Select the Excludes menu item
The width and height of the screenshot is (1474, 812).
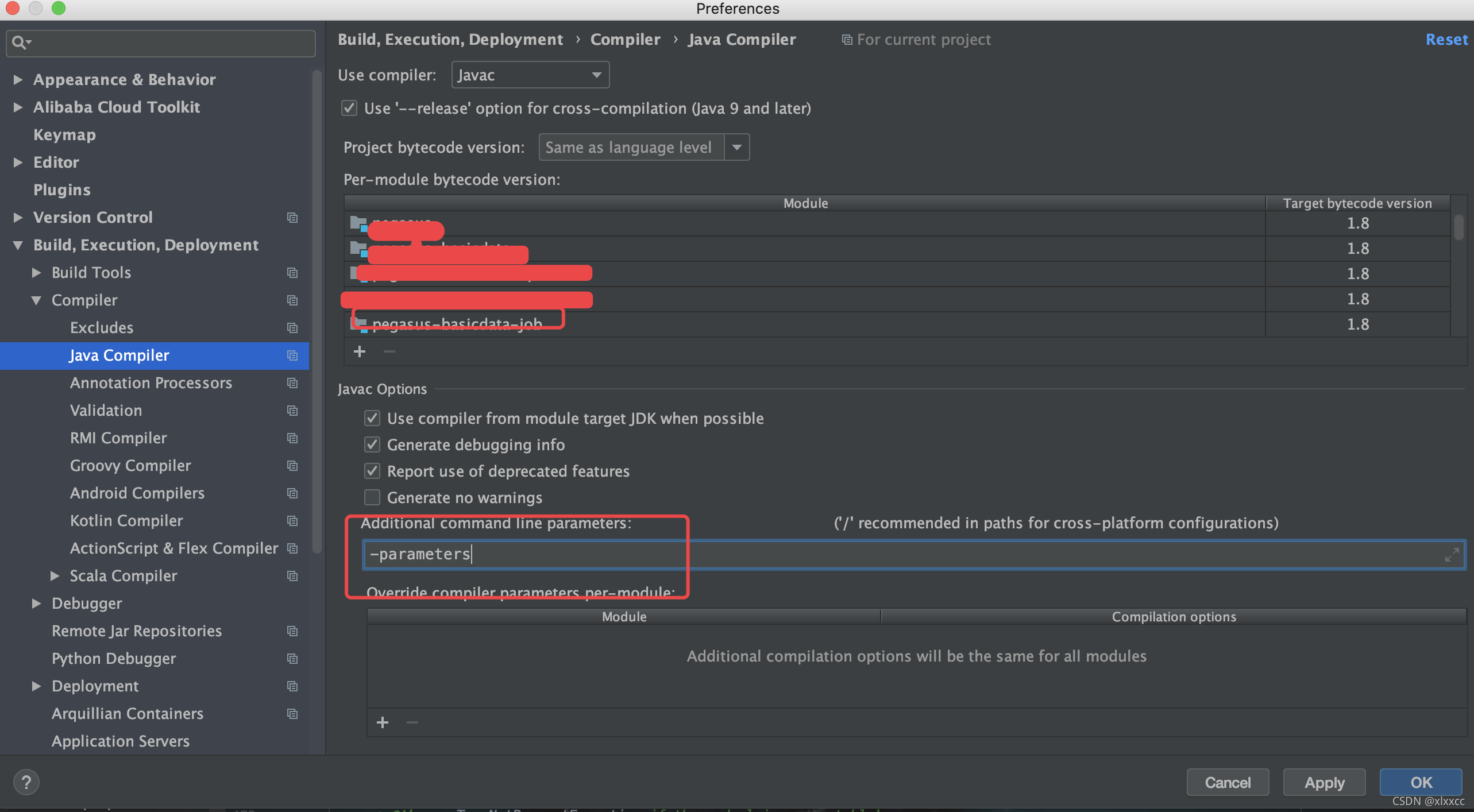[x=100, y=327]
